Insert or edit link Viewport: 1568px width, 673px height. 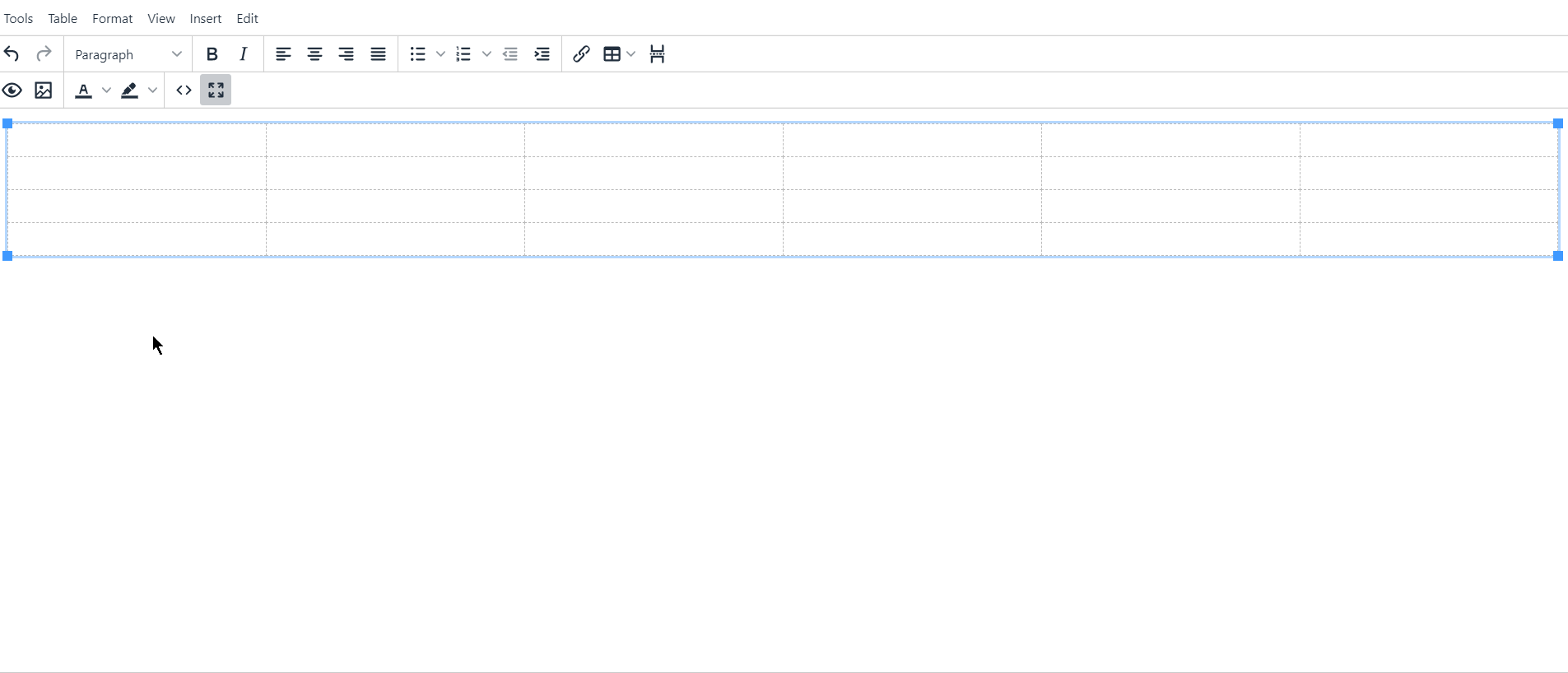(x=581, y=54)
